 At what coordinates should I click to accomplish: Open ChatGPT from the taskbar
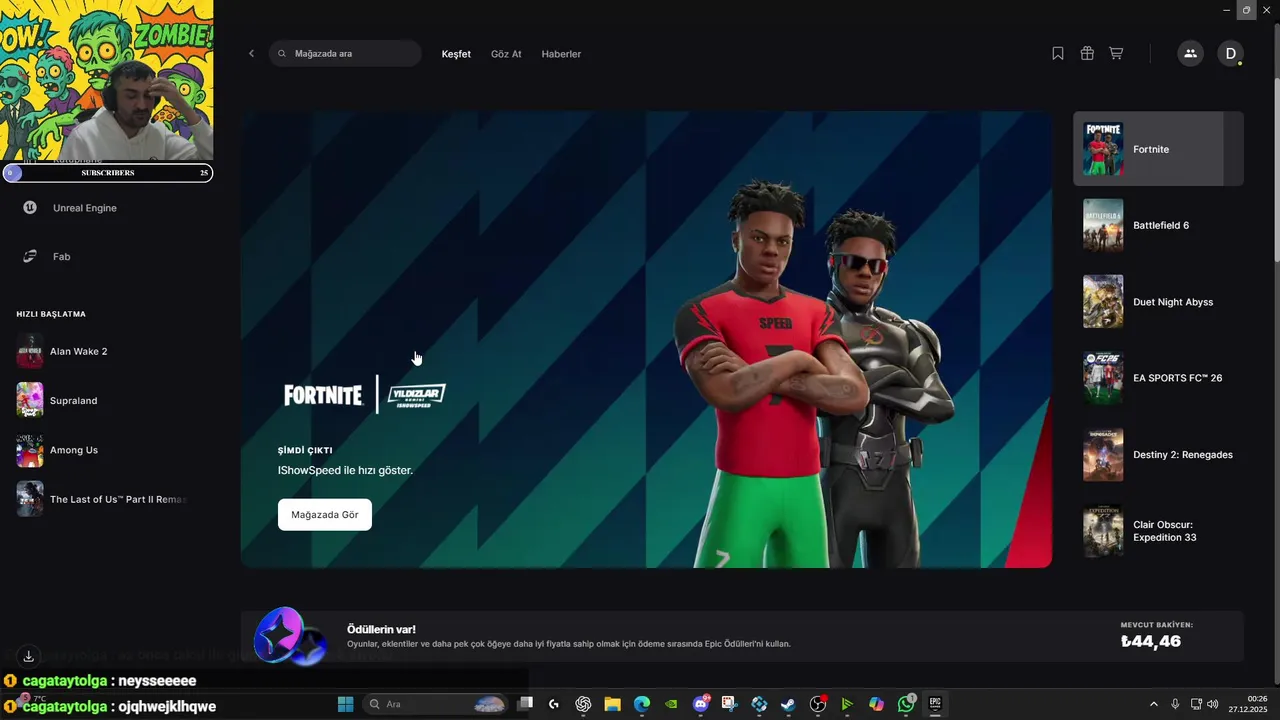584,704
